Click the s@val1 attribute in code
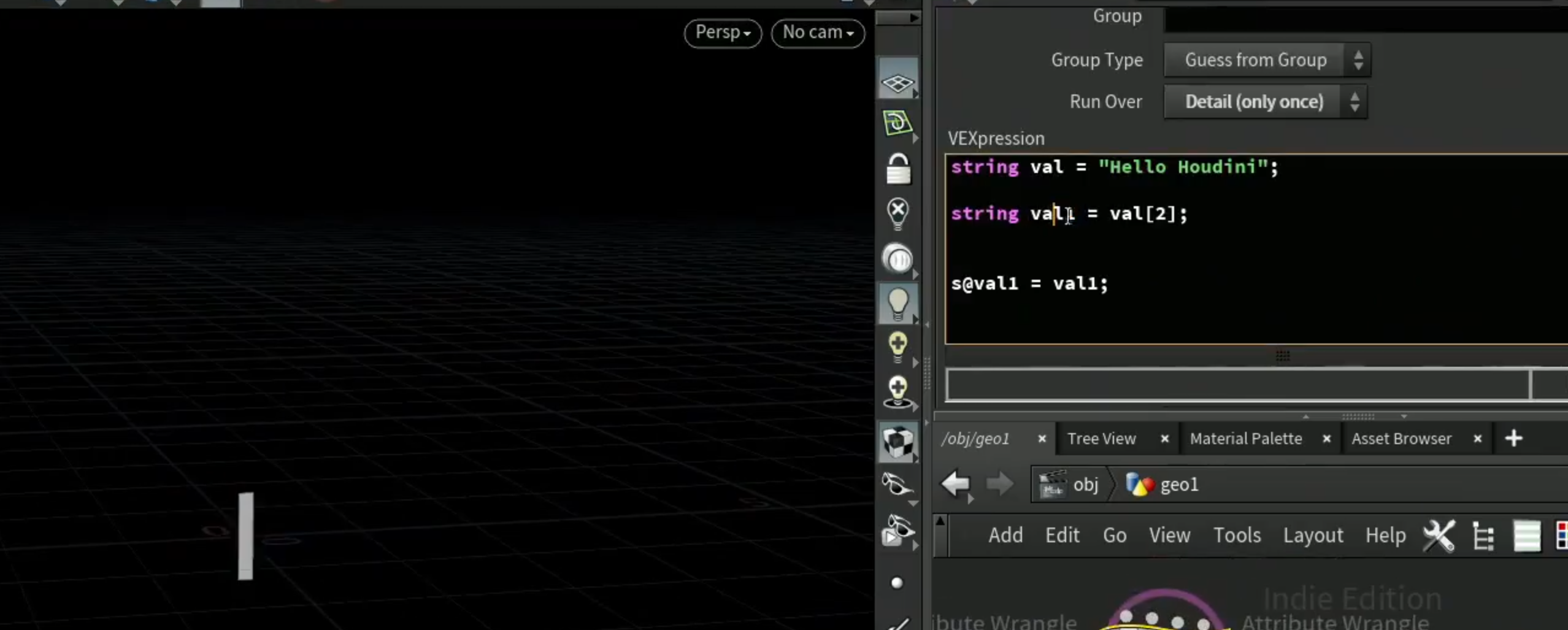The width and height of the screenshot is (1568, 630). [984, 283]
